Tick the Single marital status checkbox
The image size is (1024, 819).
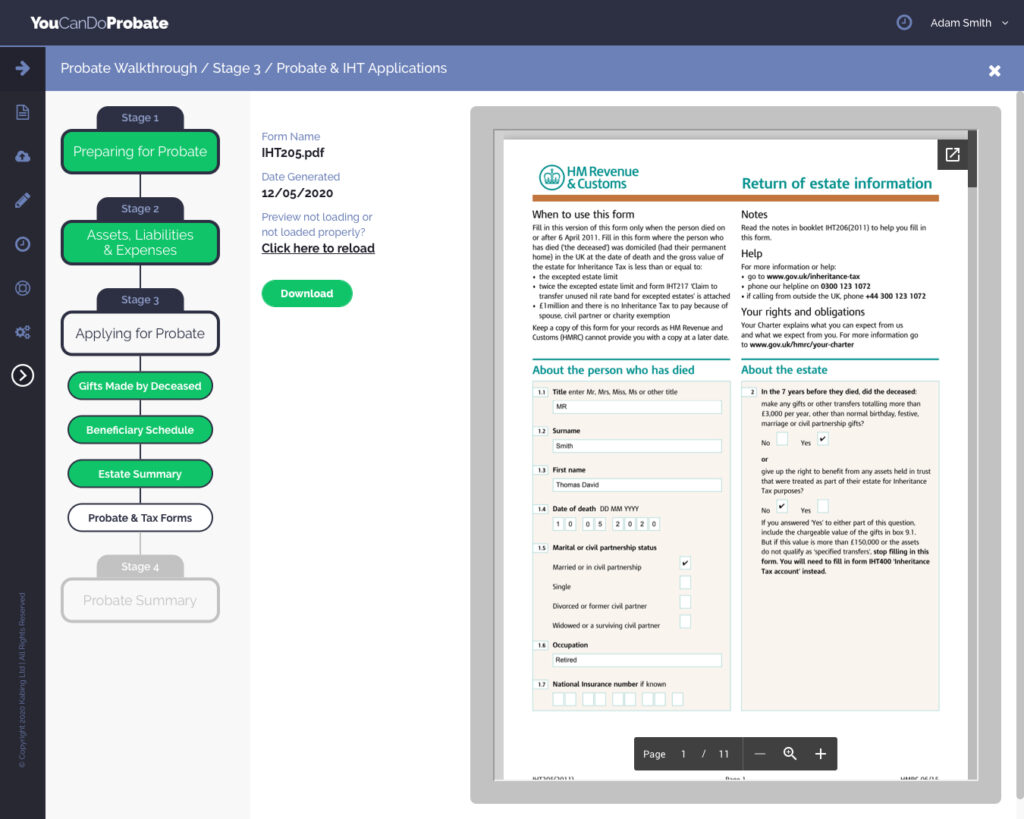coord(685,583)
